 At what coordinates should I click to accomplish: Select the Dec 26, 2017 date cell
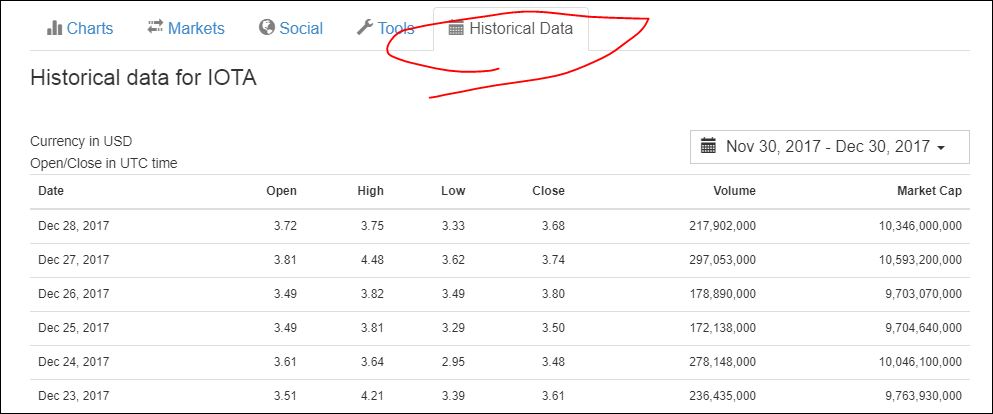tap(73, 294)
